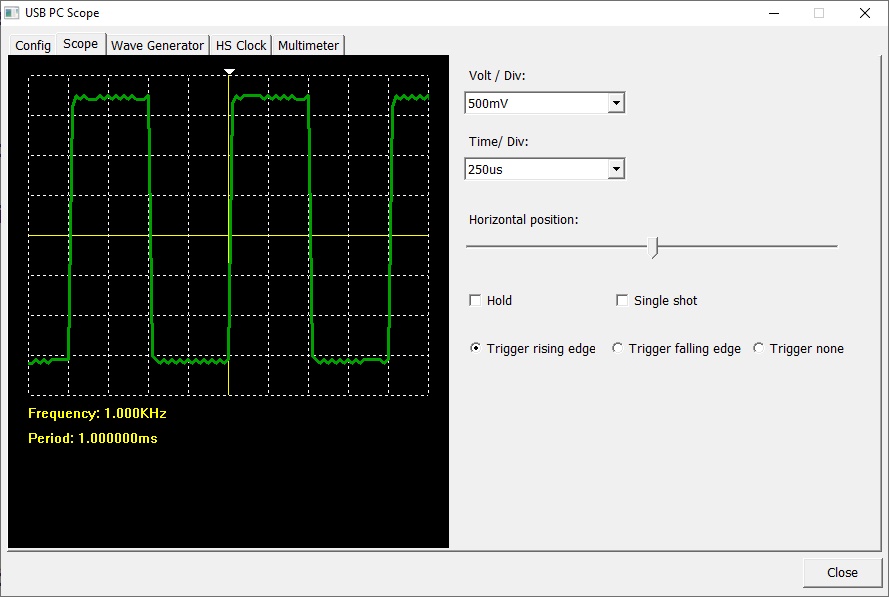Screen dimensions: 889x597
Task: Switch to the Wave Generator tab
Action: tap(157, 45)
